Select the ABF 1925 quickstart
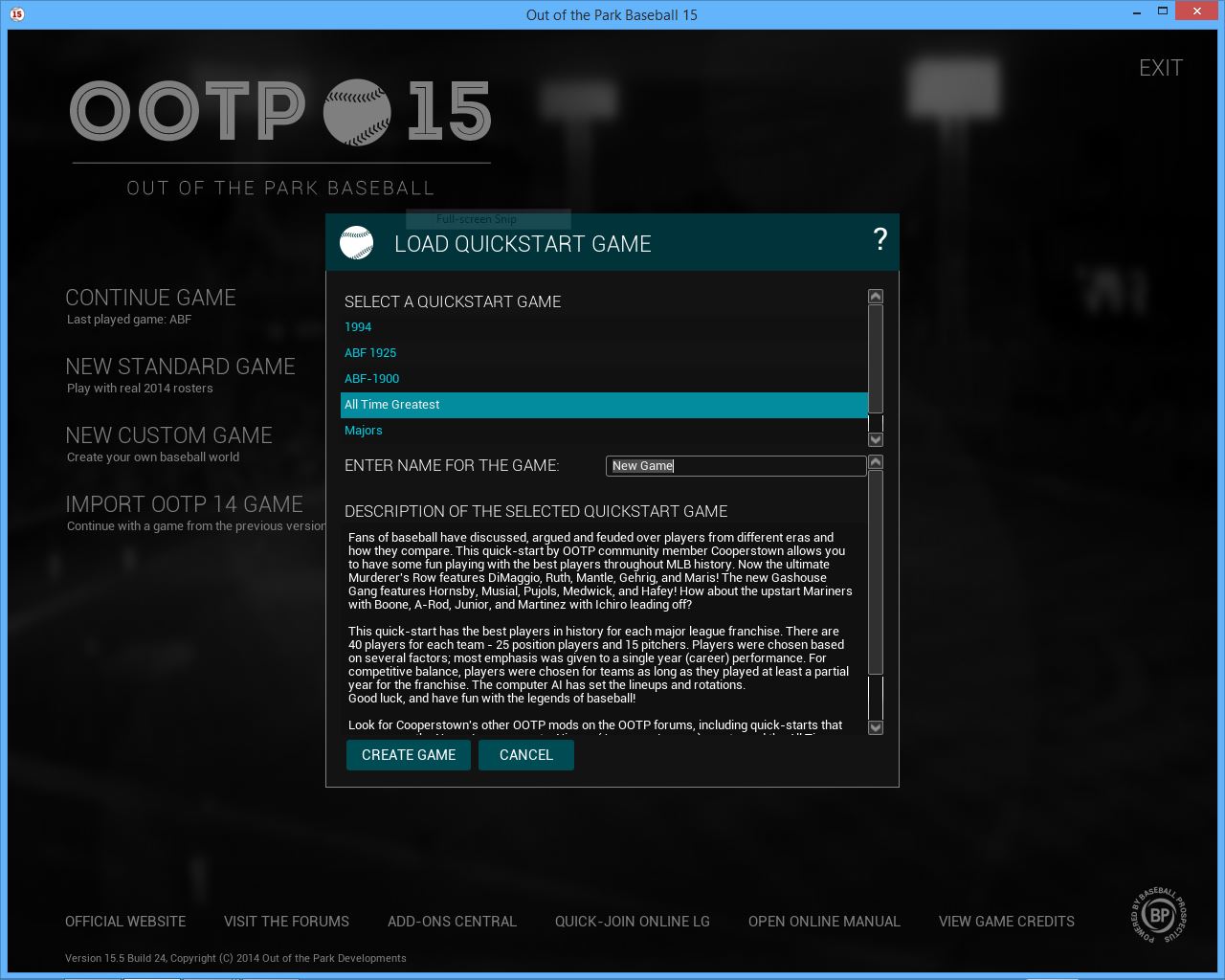1225x980 pixels. (x=370, y=353)
